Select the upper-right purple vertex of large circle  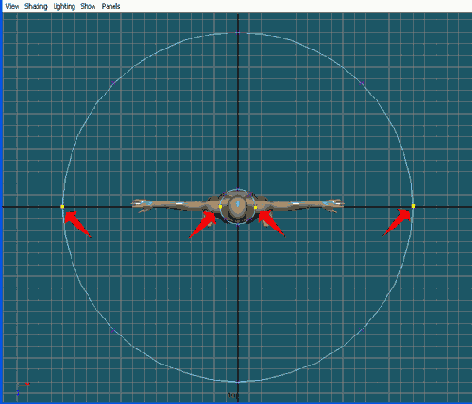362,83
